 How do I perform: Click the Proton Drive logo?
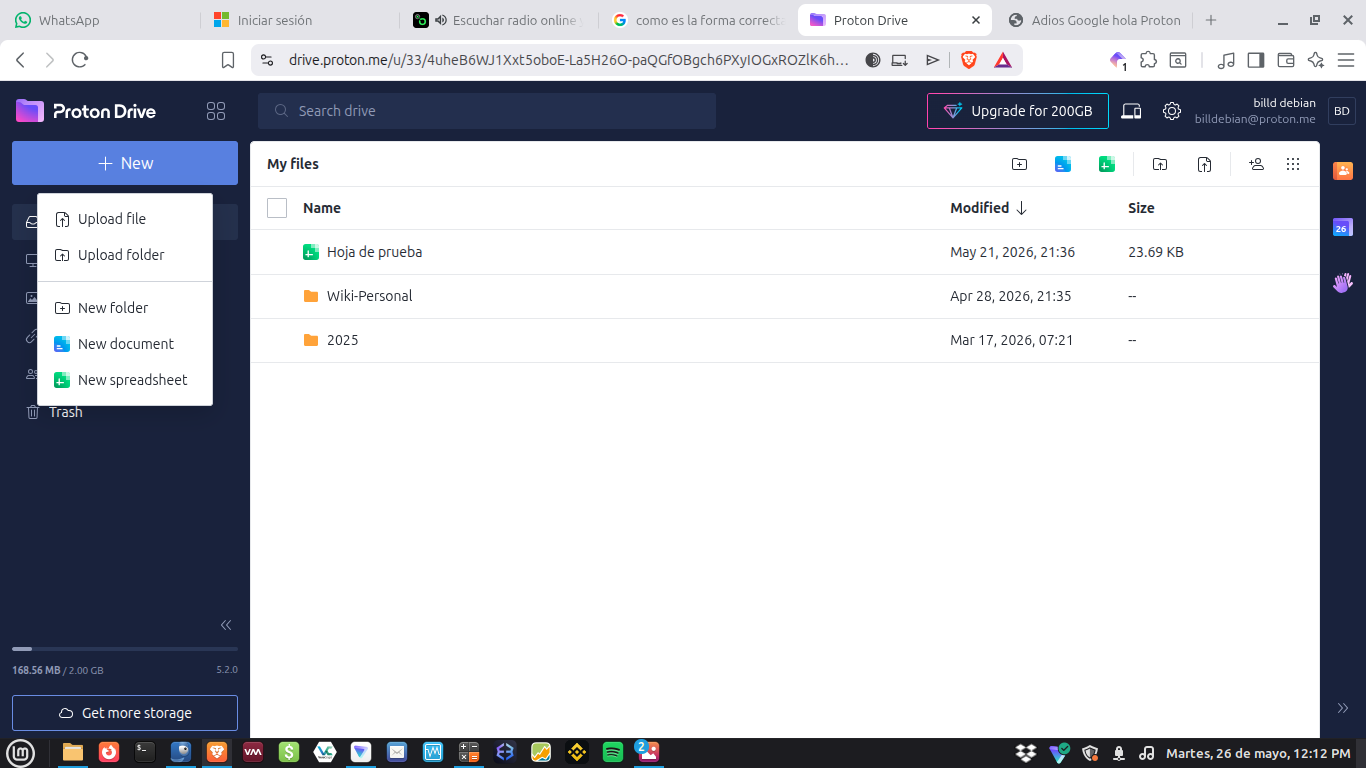tap(86, 111)
